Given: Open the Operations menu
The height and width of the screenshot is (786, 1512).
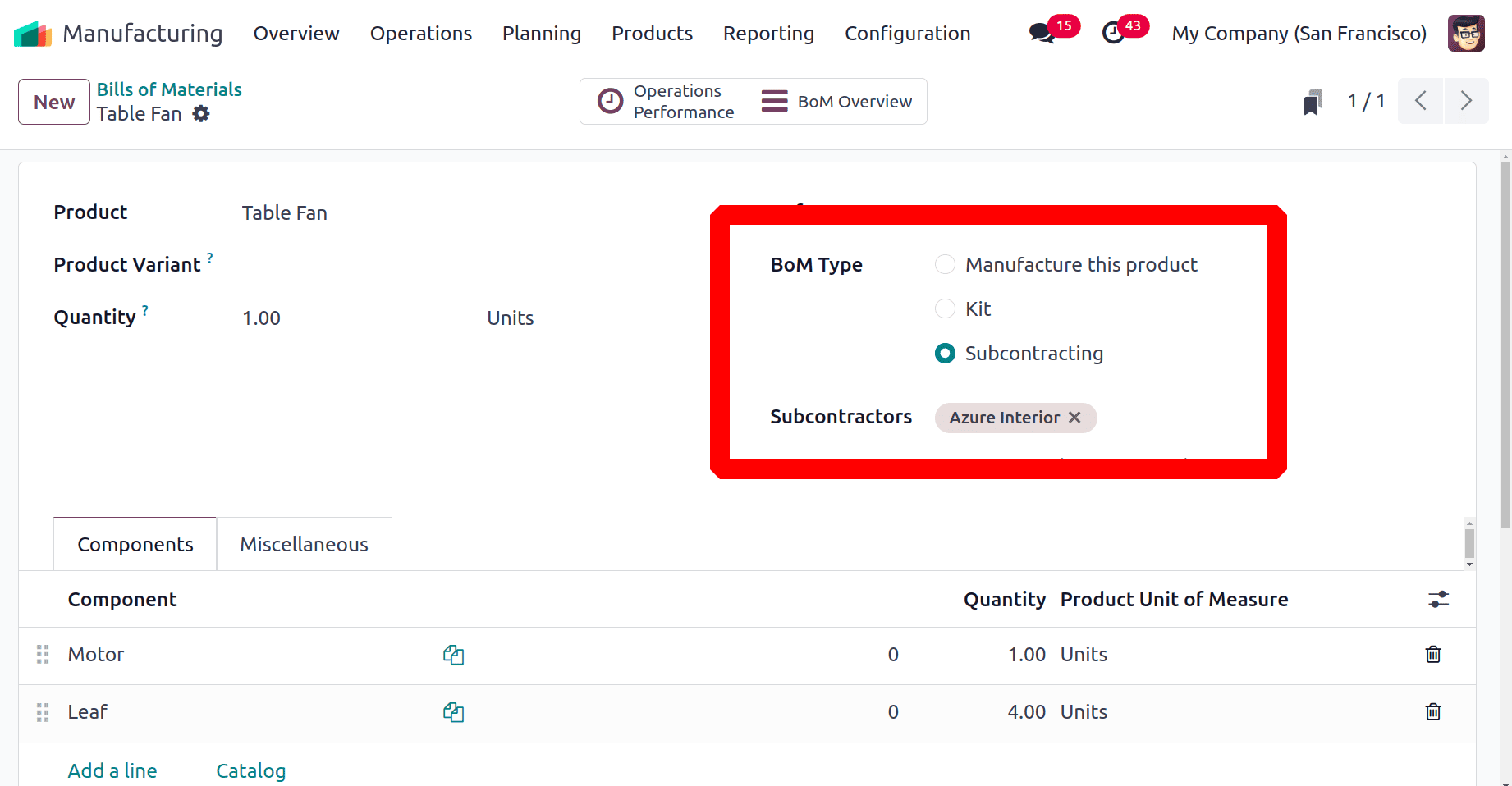Looking at the screenshot, I should tap(421, 34).
